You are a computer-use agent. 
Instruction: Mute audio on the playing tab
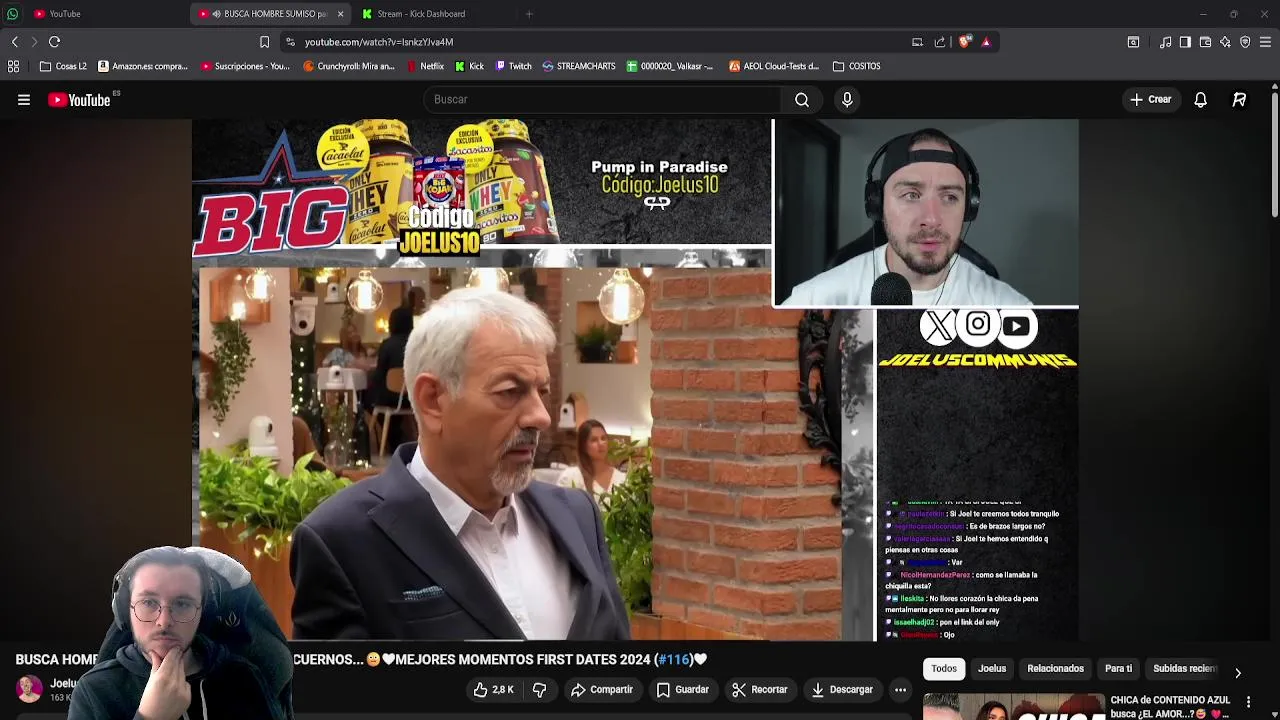(217, 14)
